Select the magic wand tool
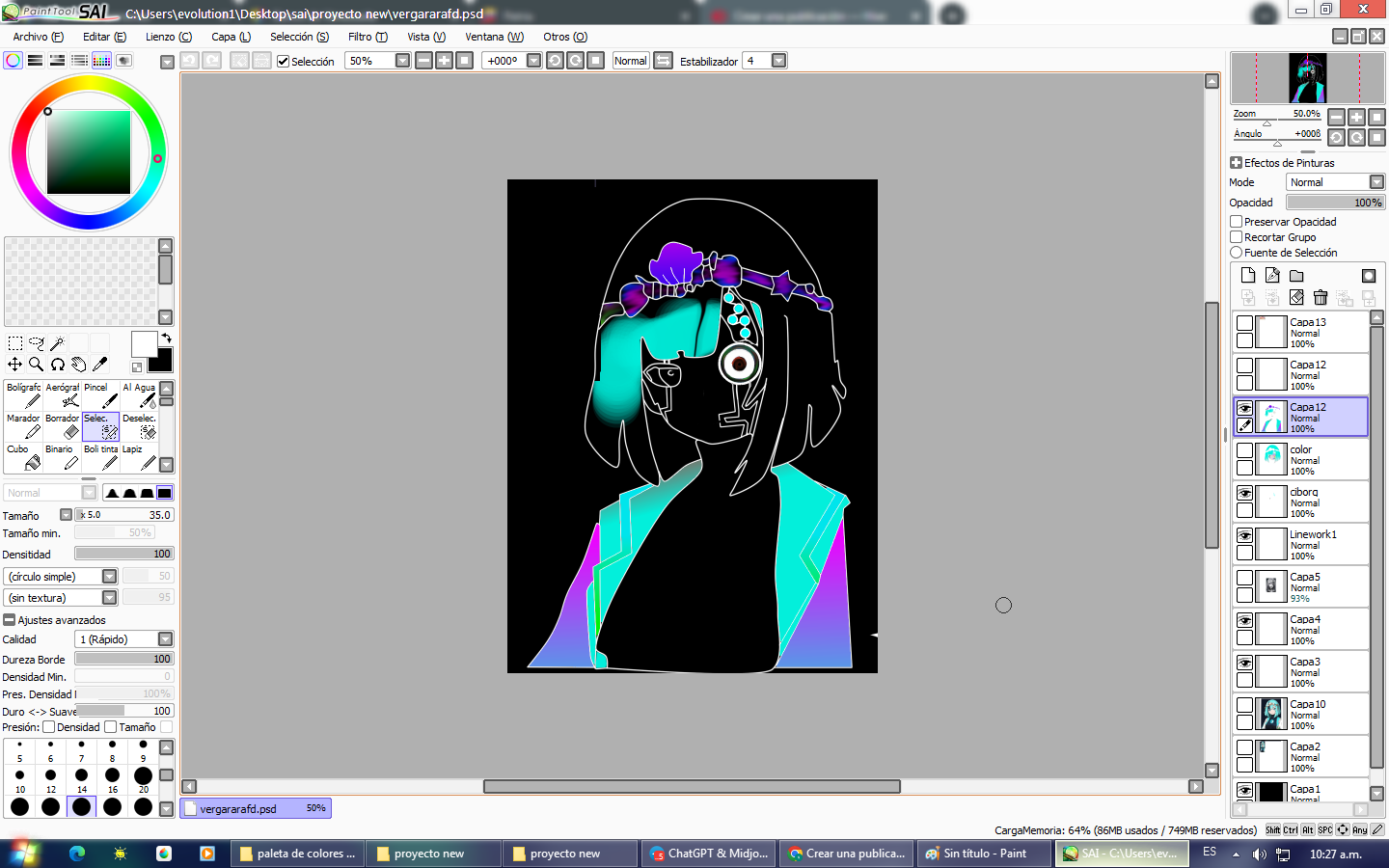The image size is (1389, 868). pos(58,343)
